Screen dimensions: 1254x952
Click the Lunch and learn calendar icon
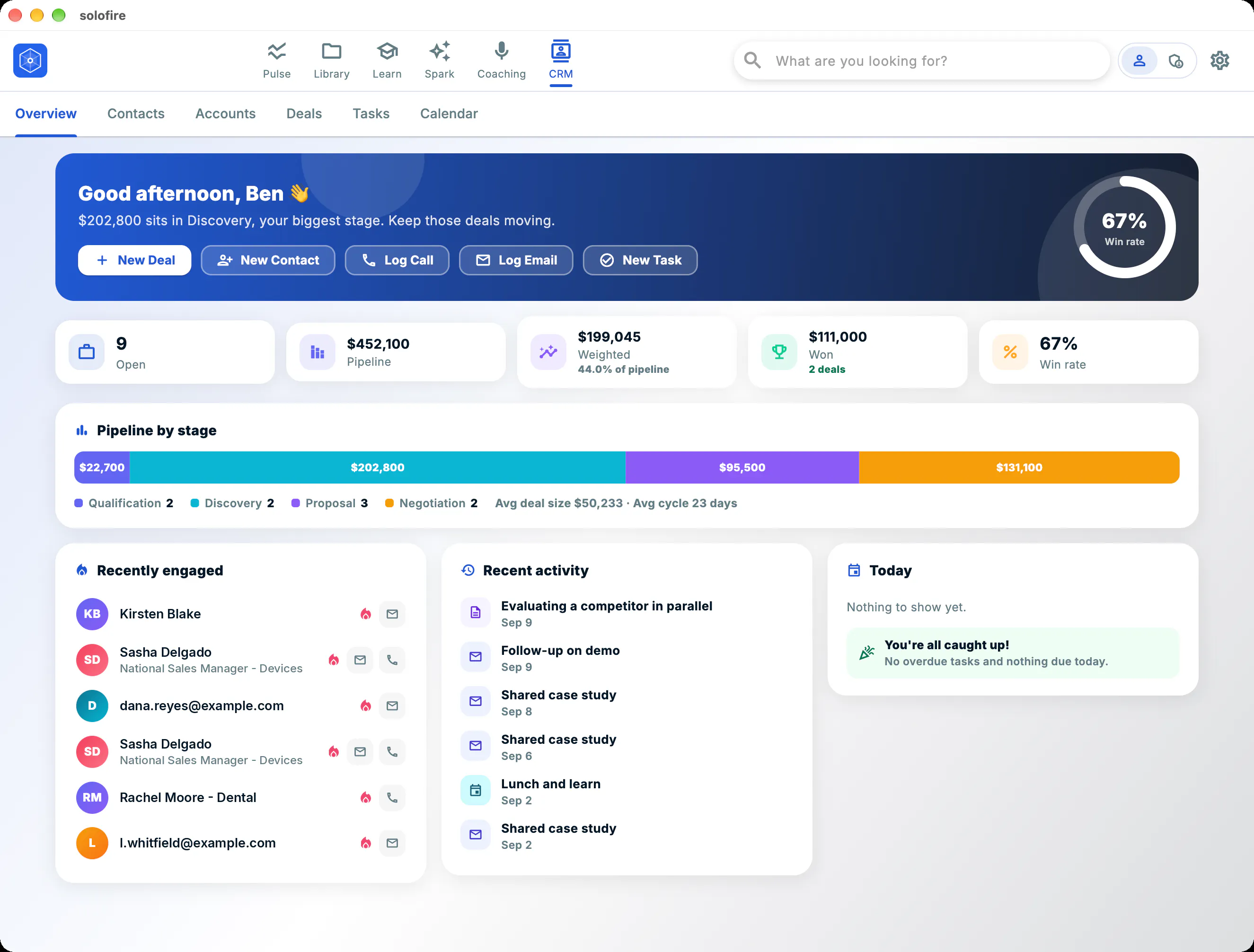(x=476, y=790)
